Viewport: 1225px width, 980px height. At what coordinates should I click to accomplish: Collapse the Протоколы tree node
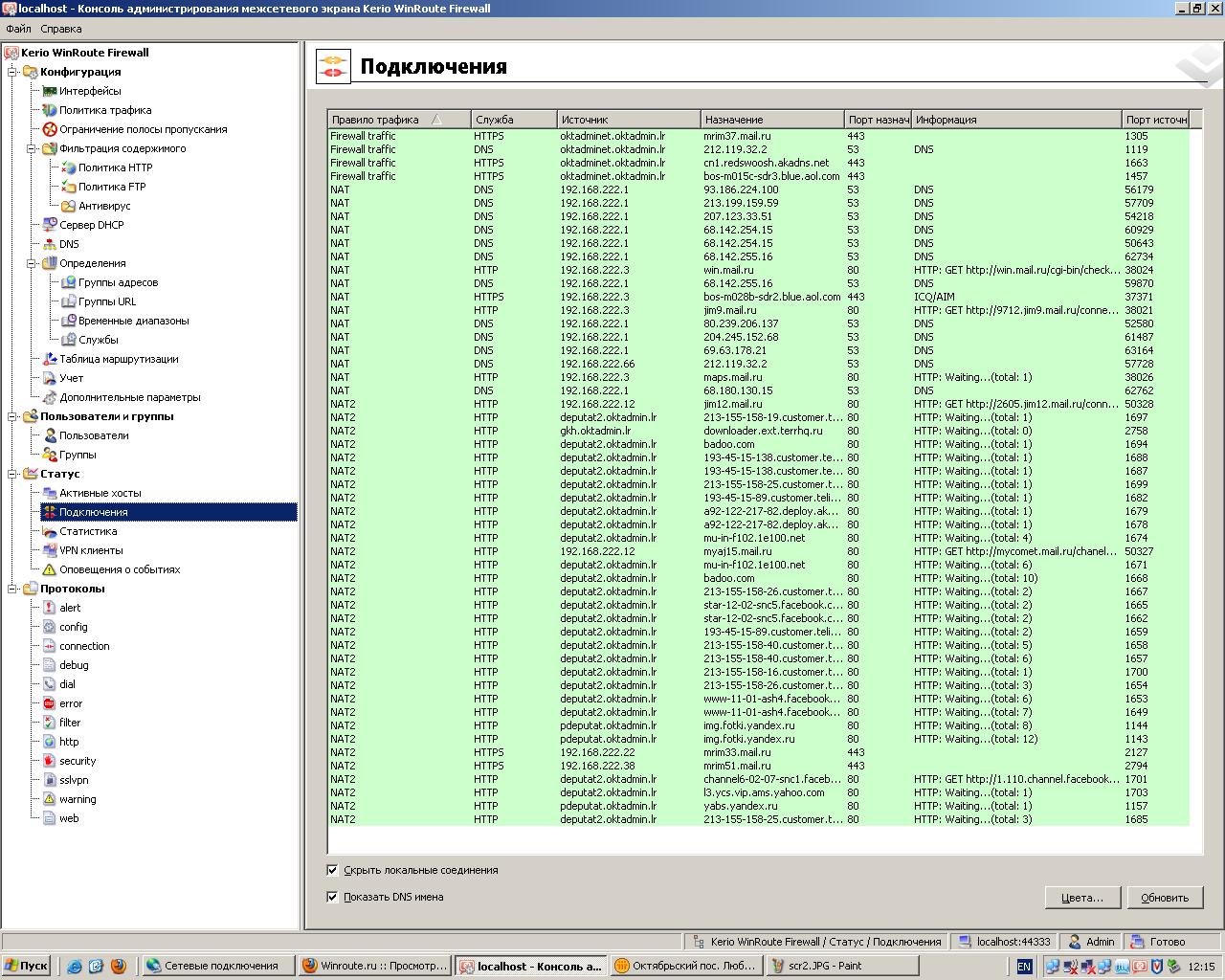pyautogui.click(x=13, y=589)
